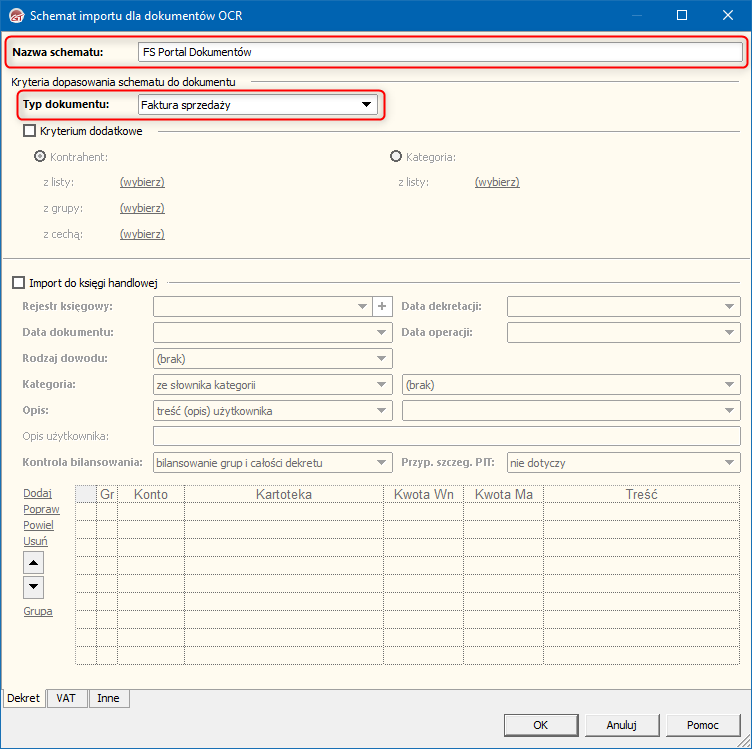Screen dimensions: 752x749
Task: Select the Kategoria radio button
Action: click(x=396, y=156)
